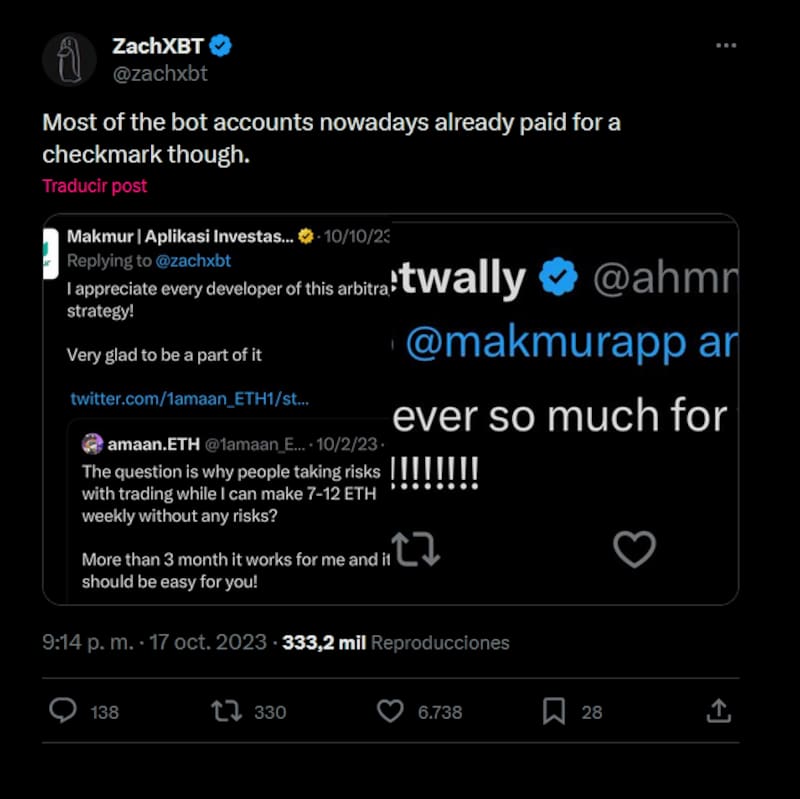800x799 pixels.
Task: Click the heart icon inside the embedded image
Action: 634,549
